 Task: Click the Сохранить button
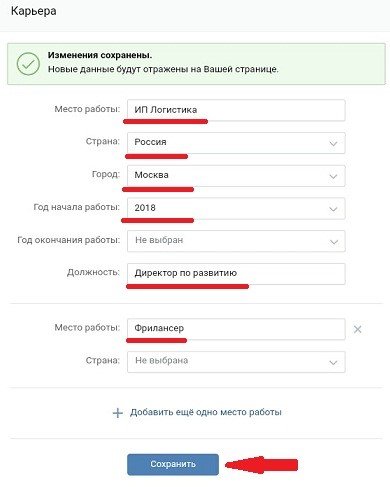pos(173,464)
